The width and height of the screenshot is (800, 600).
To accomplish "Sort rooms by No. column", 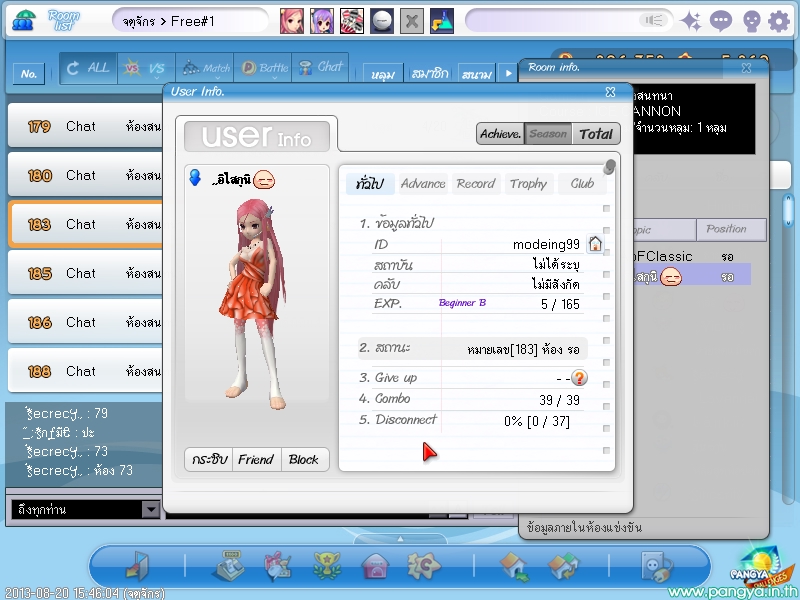I will [x=29, y=74].
